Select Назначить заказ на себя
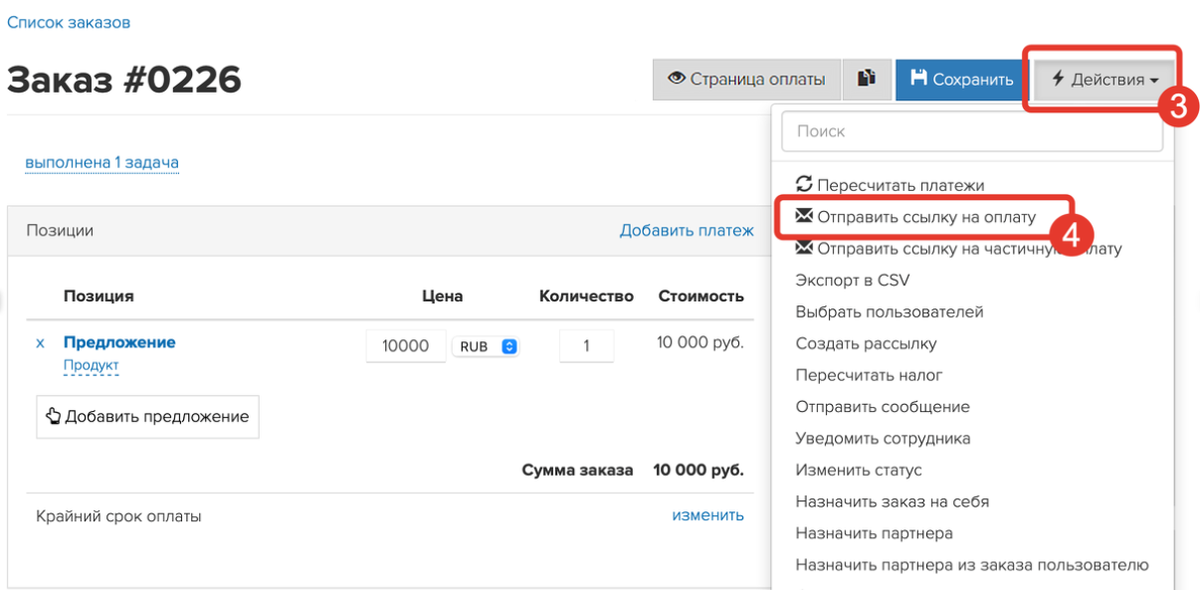 point(892,502)
